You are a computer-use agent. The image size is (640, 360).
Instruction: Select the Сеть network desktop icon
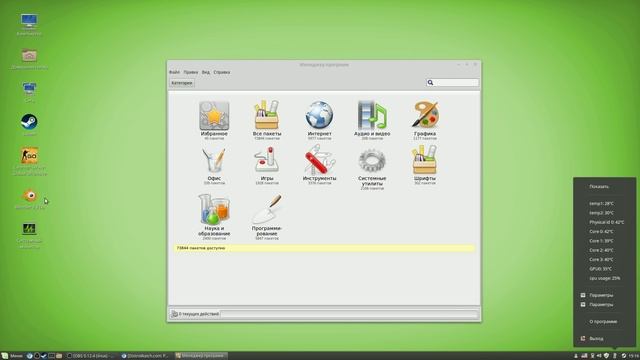click(x=29, y=92)
